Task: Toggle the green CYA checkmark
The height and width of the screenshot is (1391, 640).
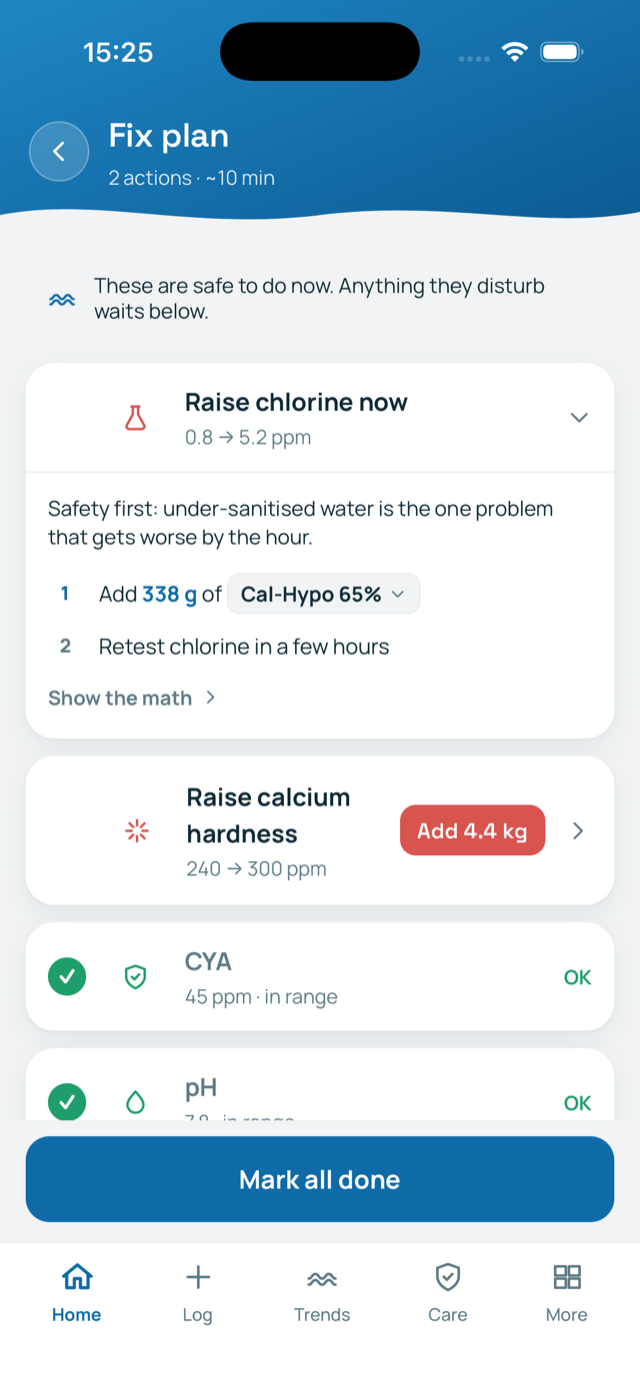Action: click(67, 977)
